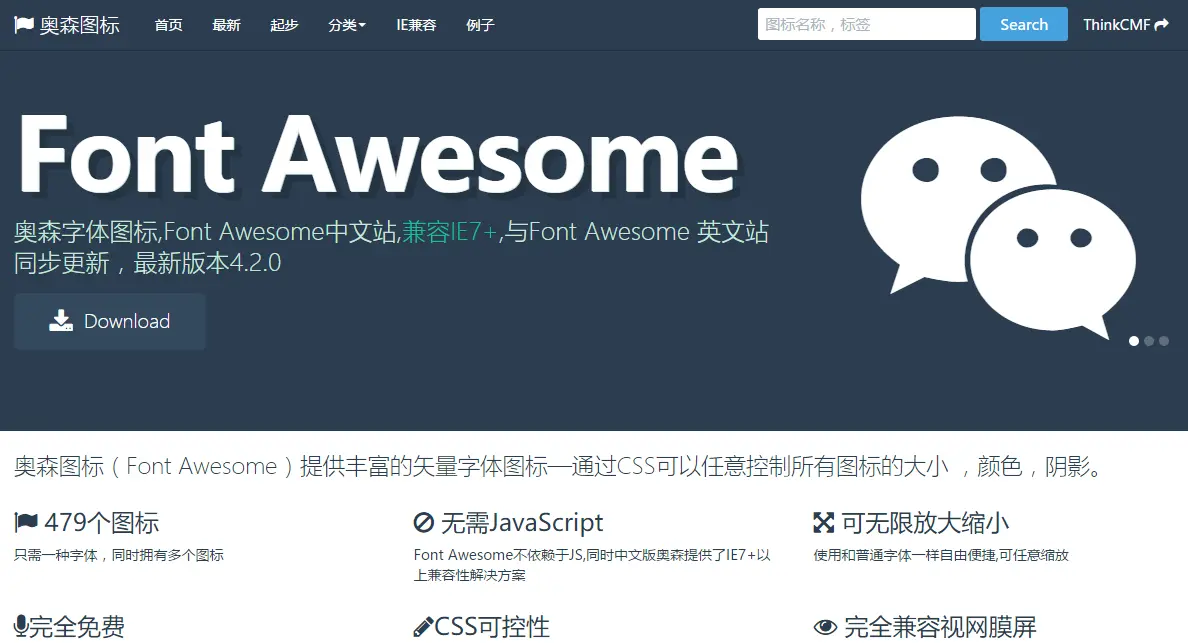This screenshot has width=1188, height=643.
Task: Click the flag icon beside 479个图标
Action: click(26, 522)
